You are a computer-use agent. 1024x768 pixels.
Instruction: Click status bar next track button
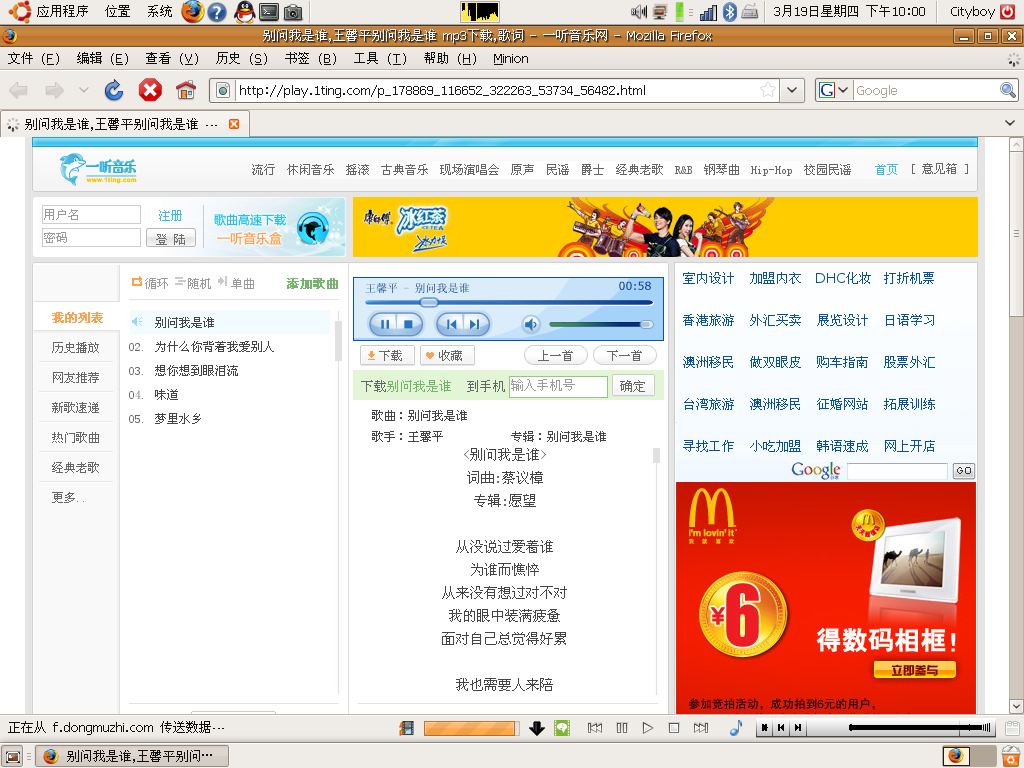click(x=701, y=728)
